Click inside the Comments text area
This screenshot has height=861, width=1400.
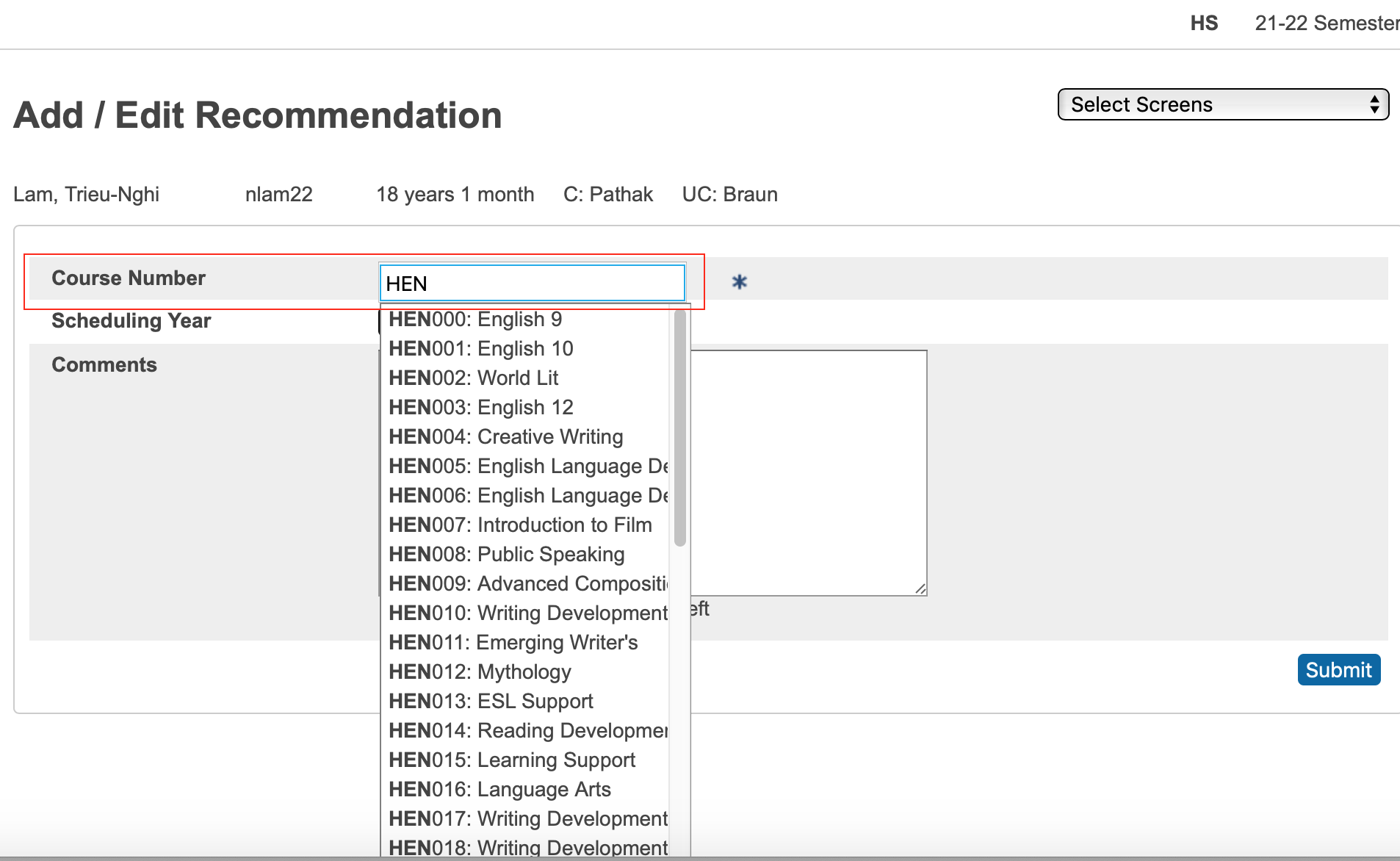[x=808, y=470]
